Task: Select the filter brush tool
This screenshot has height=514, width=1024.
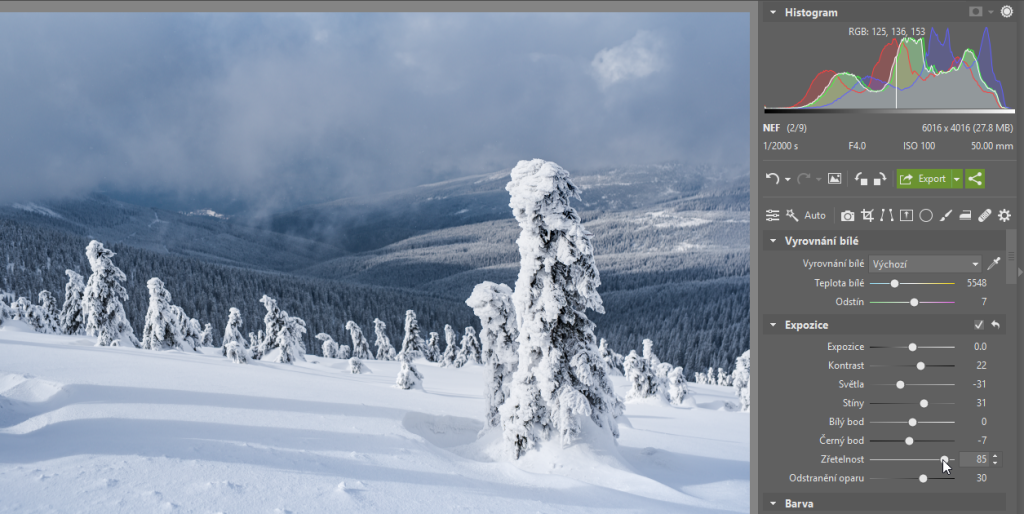Action: 946,216
